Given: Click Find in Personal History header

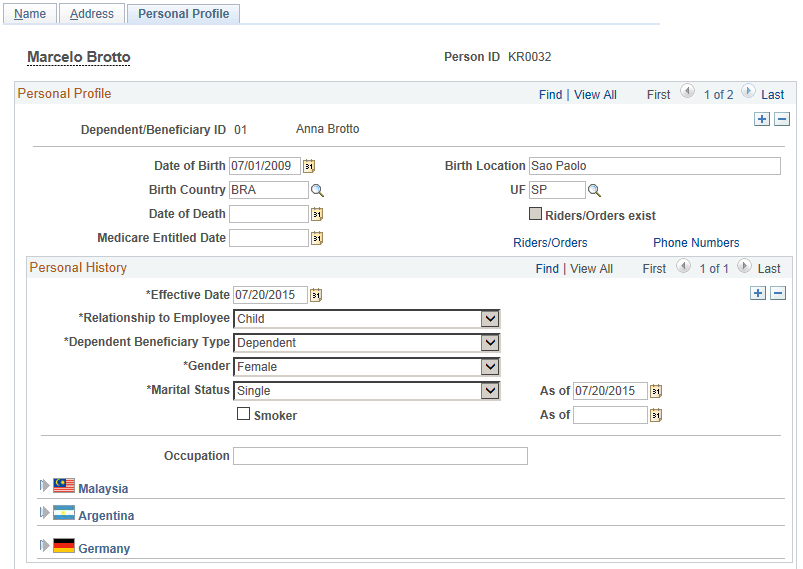Looking at the screenshot, I should [547, 269].
